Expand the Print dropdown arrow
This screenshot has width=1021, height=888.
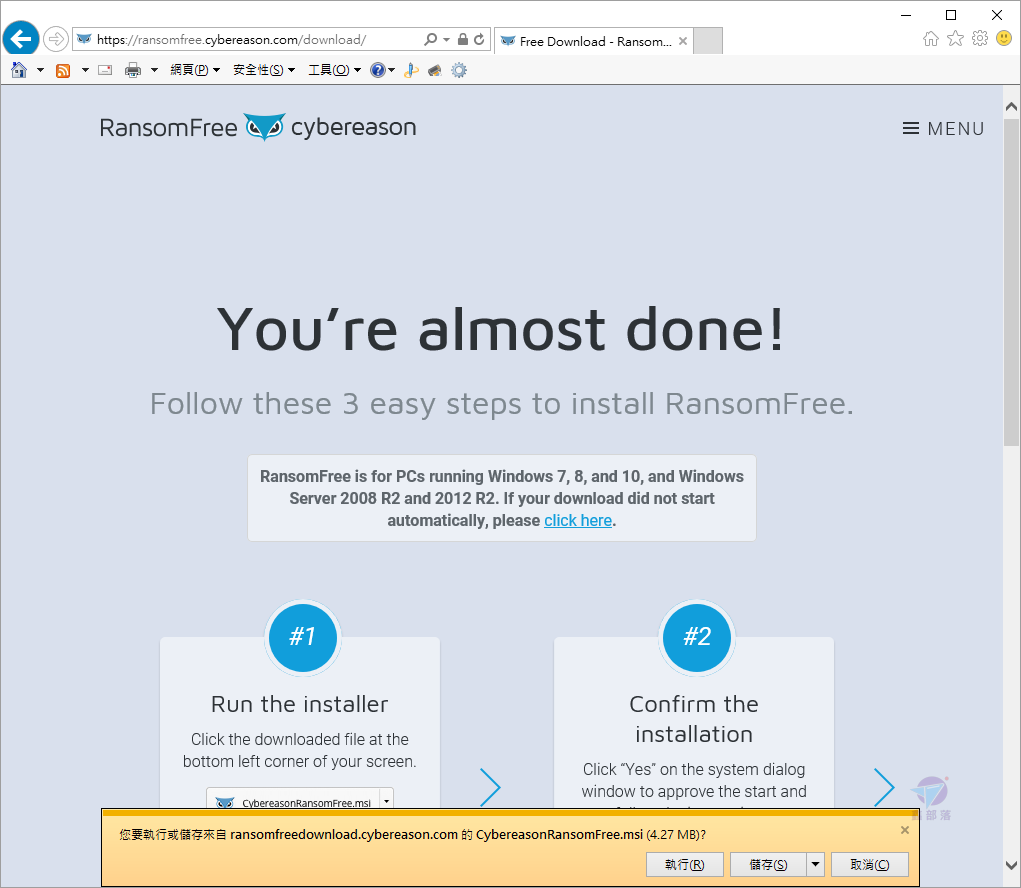click(x=154, y=70)
